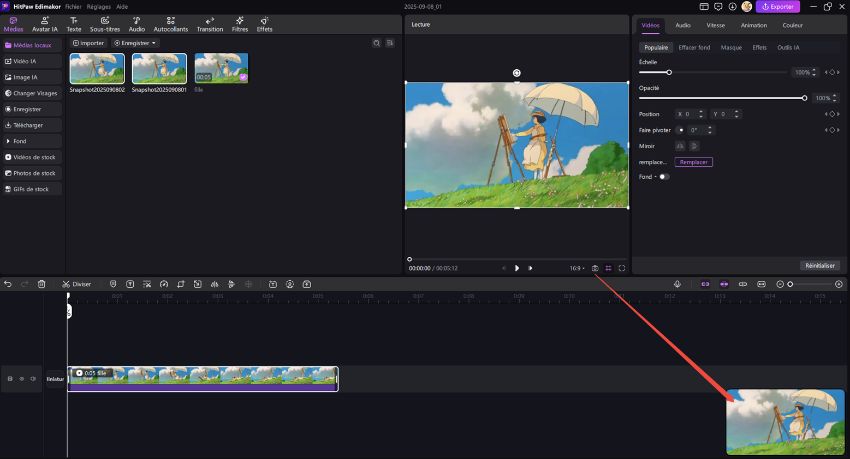
Task: Open the Médias tab icon
Action: pos(13,24)
